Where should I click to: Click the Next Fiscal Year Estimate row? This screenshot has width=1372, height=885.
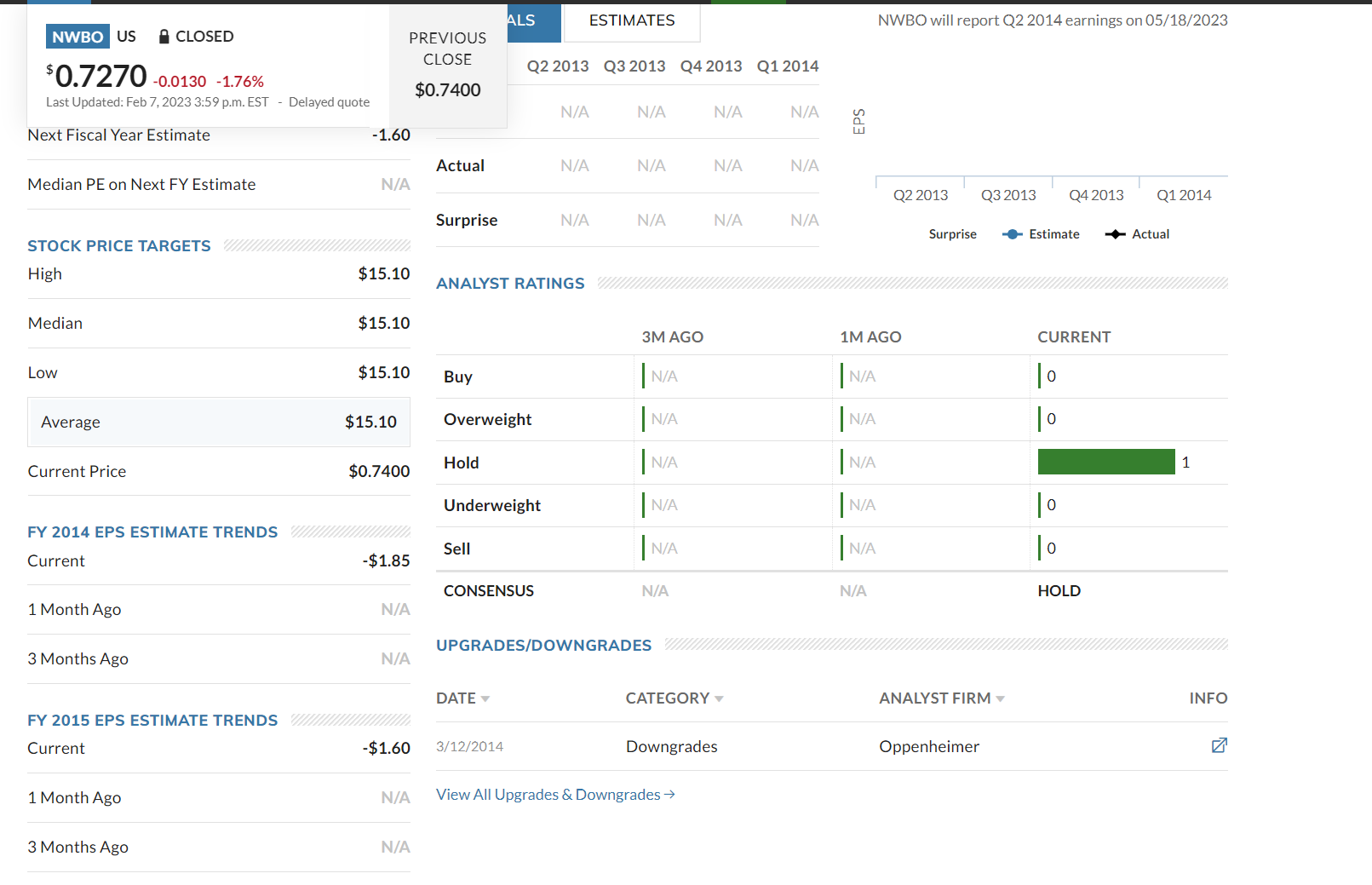click(219, 135)
